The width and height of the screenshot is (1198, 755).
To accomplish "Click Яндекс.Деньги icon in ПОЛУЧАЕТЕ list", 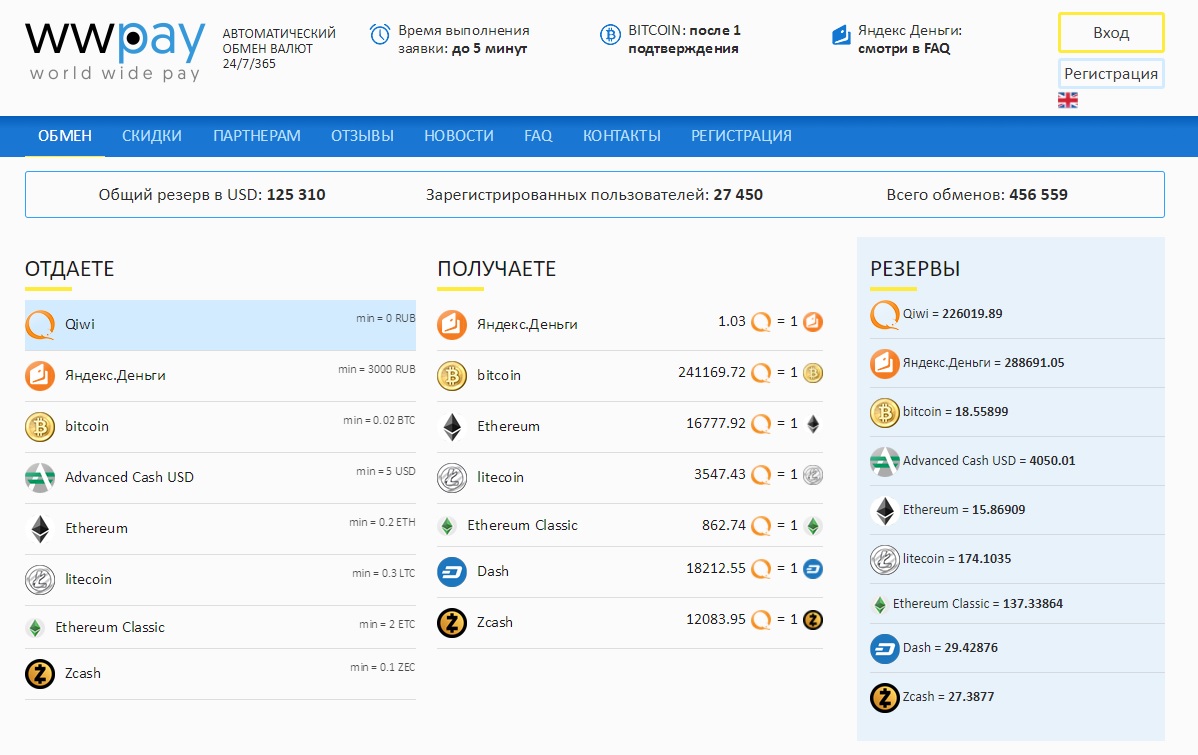I will click(452, 325).
